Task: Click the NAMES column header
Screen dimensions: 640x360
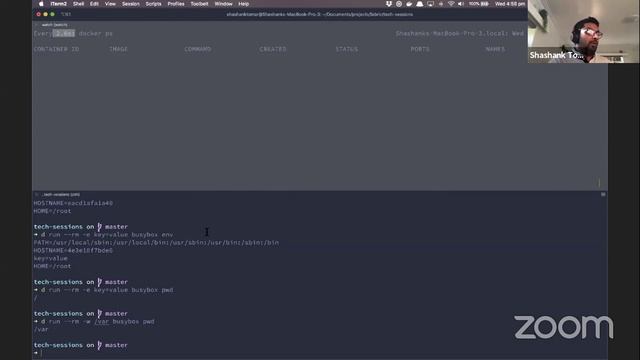Action: pos(495,49)
